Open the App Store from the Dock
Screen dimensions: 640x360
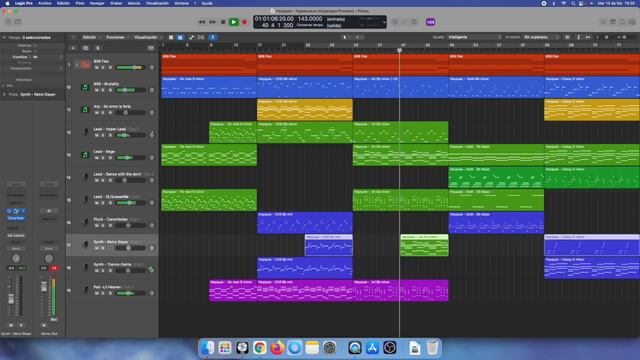(372, 348)
